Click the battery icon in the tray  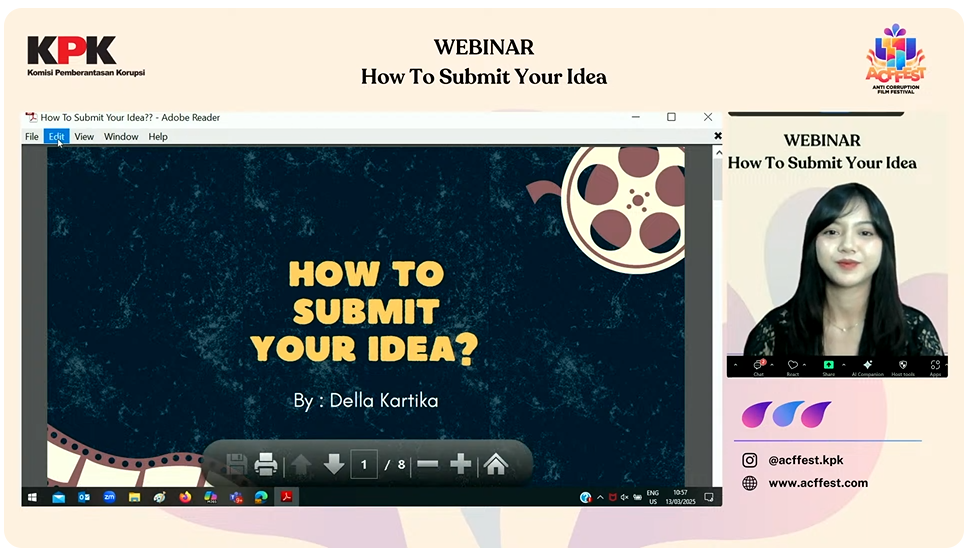tap(637, 497)
